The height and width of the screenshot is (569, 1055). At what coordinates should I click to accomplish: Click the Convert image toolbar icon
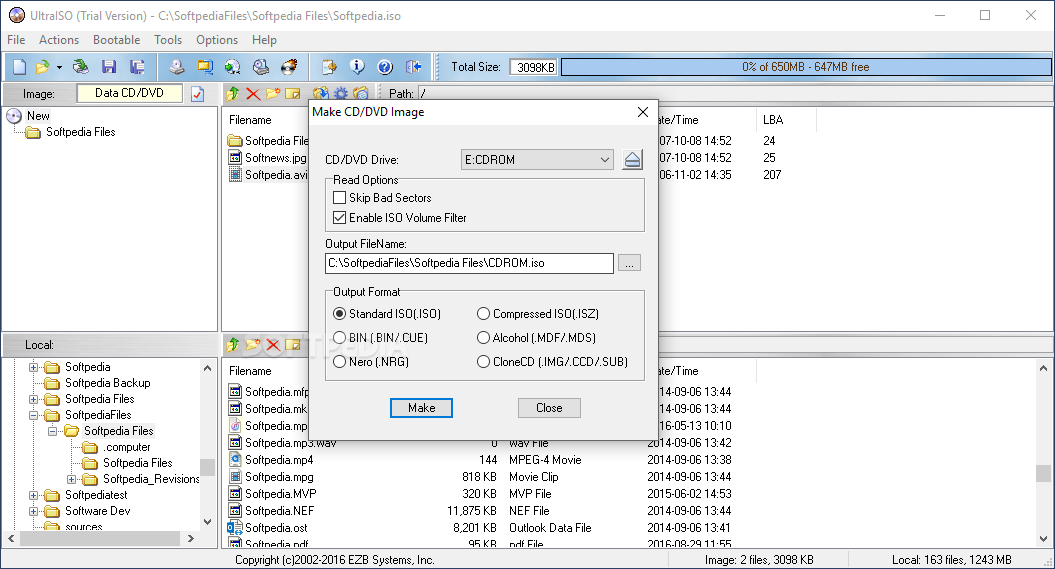tap(205, 67)
